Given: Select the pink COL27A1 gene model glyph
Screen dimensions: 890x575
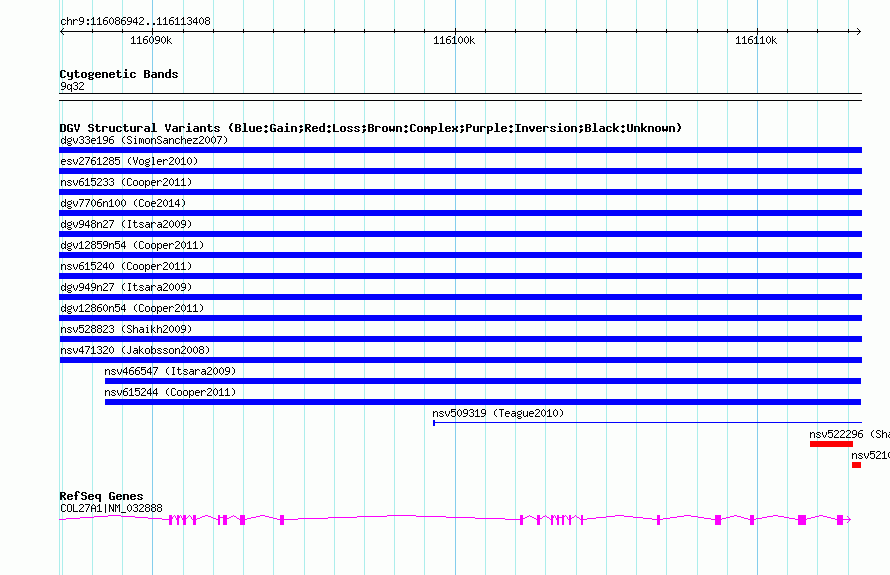Looking at the screenshot, I should (455, 519).
